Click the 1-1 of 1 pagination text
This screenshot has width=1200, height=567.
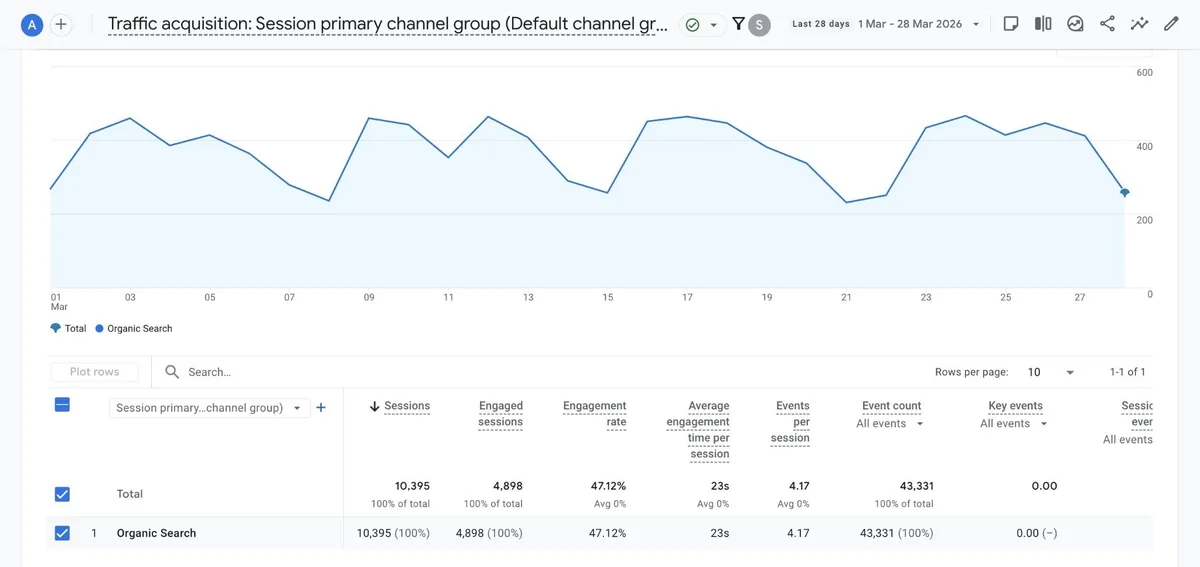(1127, 372)
